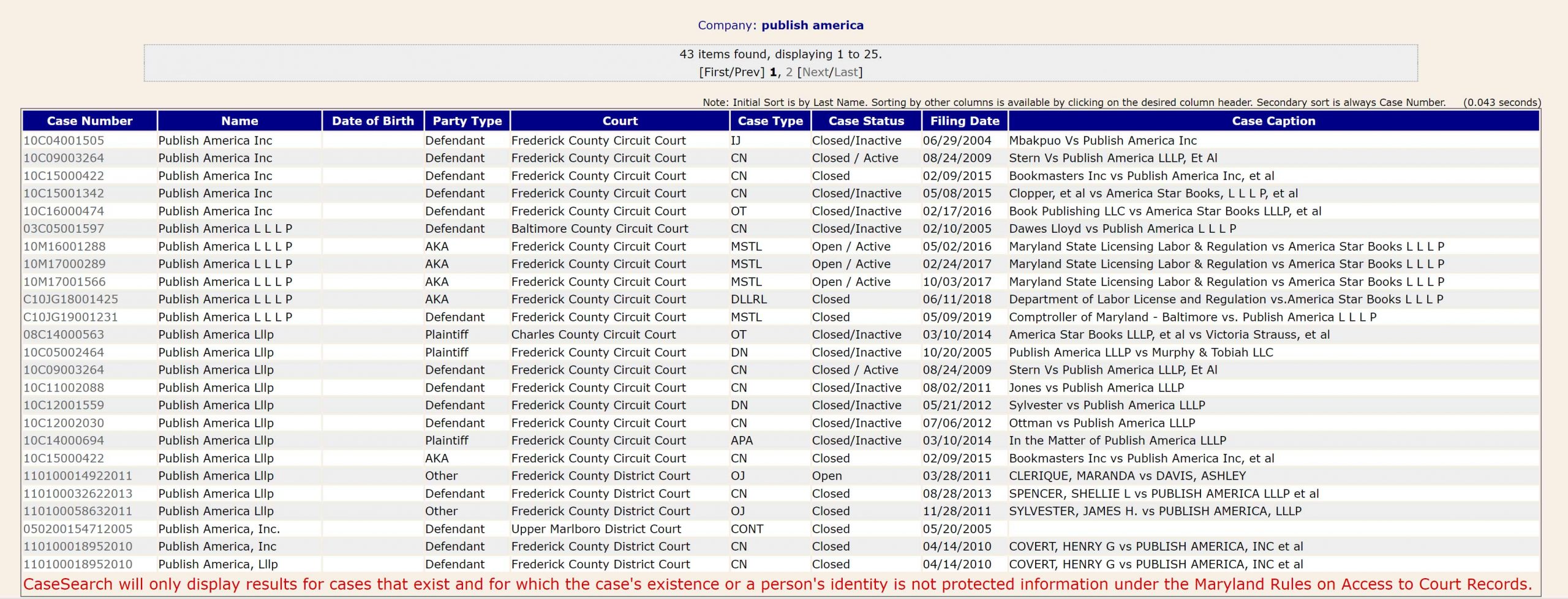Go to results page 2
1568x599 pixels.
789,72
